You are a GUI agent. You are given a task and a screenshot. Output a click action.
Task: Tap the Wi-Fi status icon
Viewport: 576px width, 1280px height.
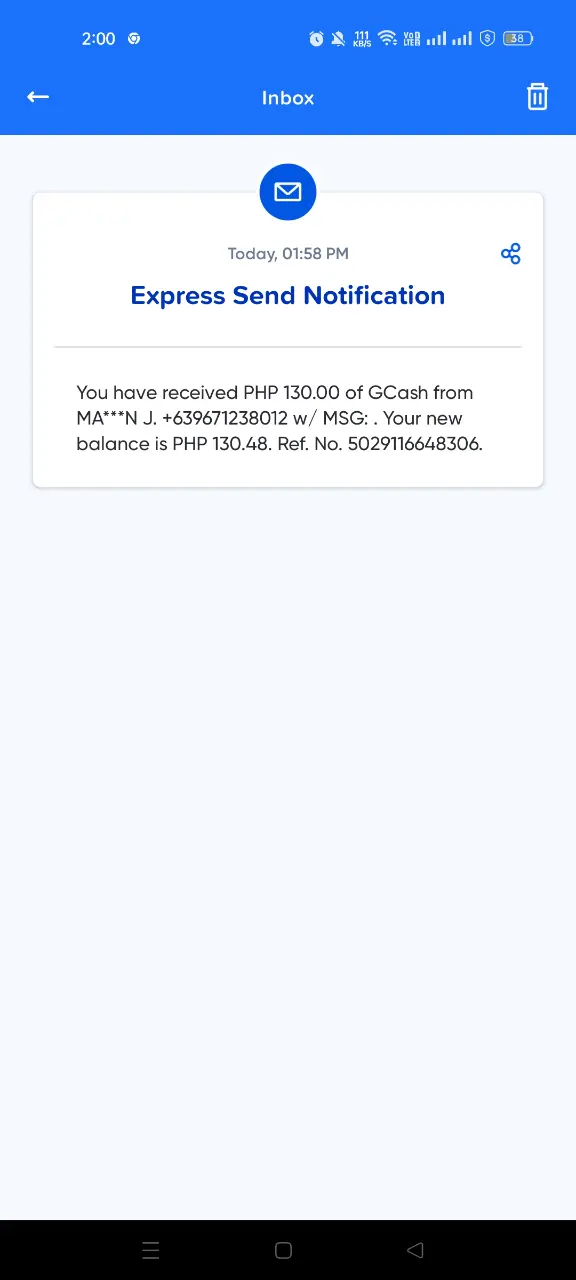click(x=387, y=39)
